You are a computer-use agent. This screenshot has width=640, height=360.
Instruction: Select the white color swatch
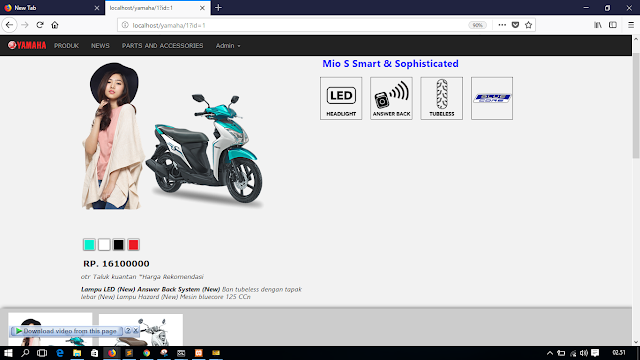pos(104,244)
